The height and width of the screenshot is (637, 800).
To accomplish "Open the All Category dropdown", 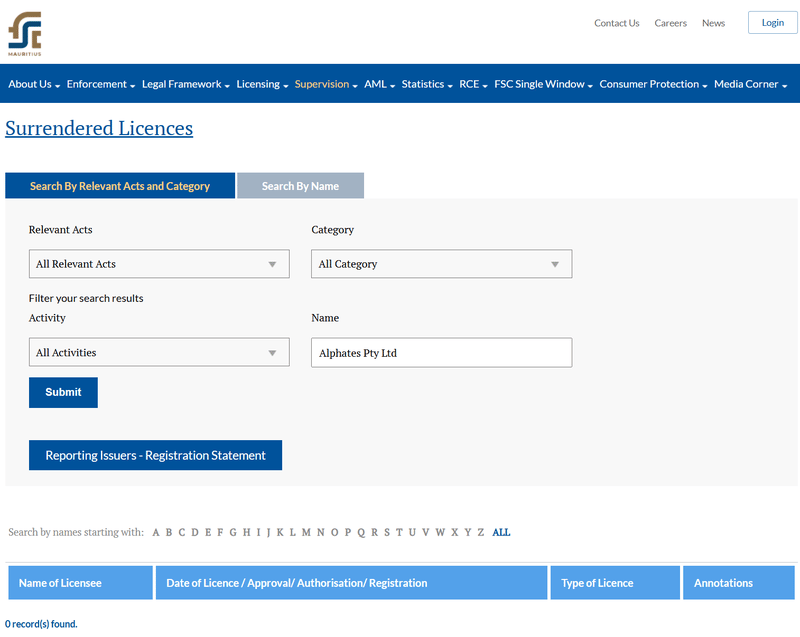I will 442,264.
